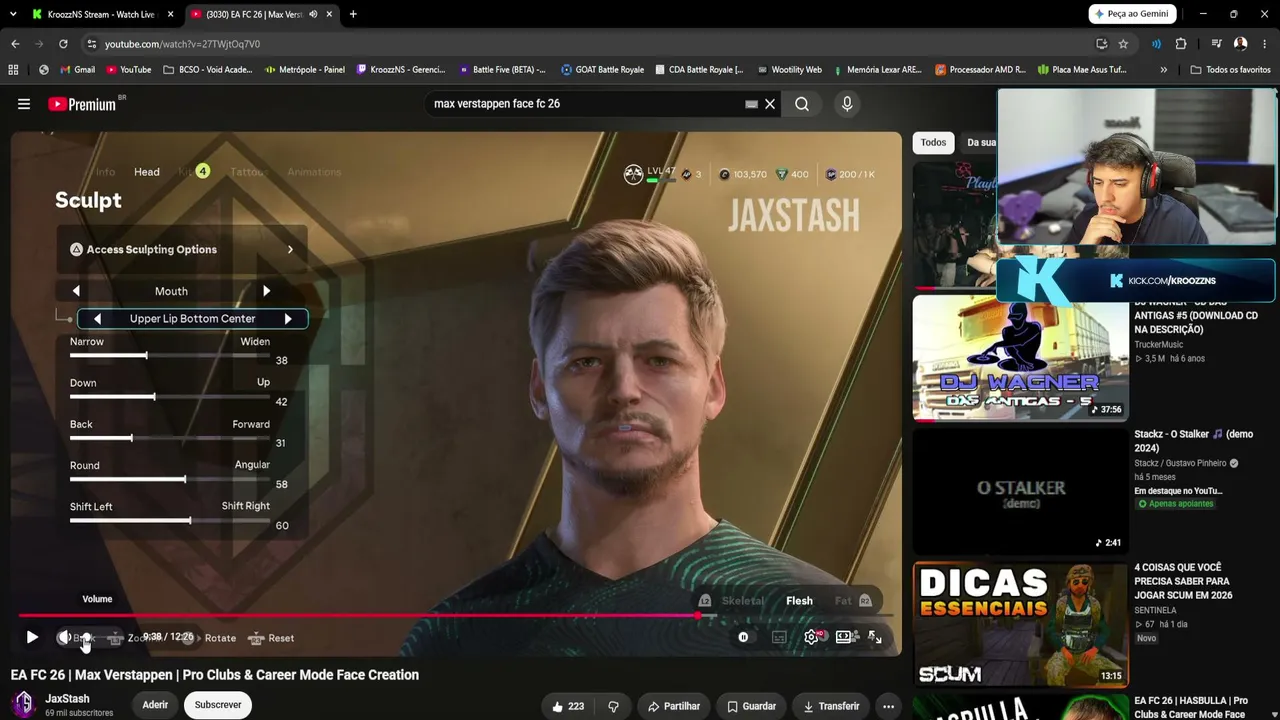Open the GOAT Battle Royale bookmark
The width and height of the screenshot is (1280, 720).
click(602, 70)
